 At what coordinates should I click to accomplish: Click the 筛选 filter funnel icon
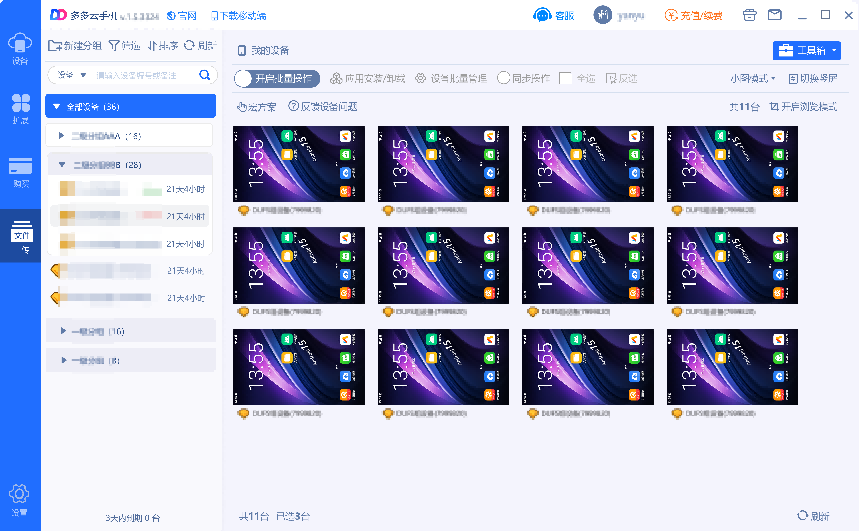pos(114,45)
